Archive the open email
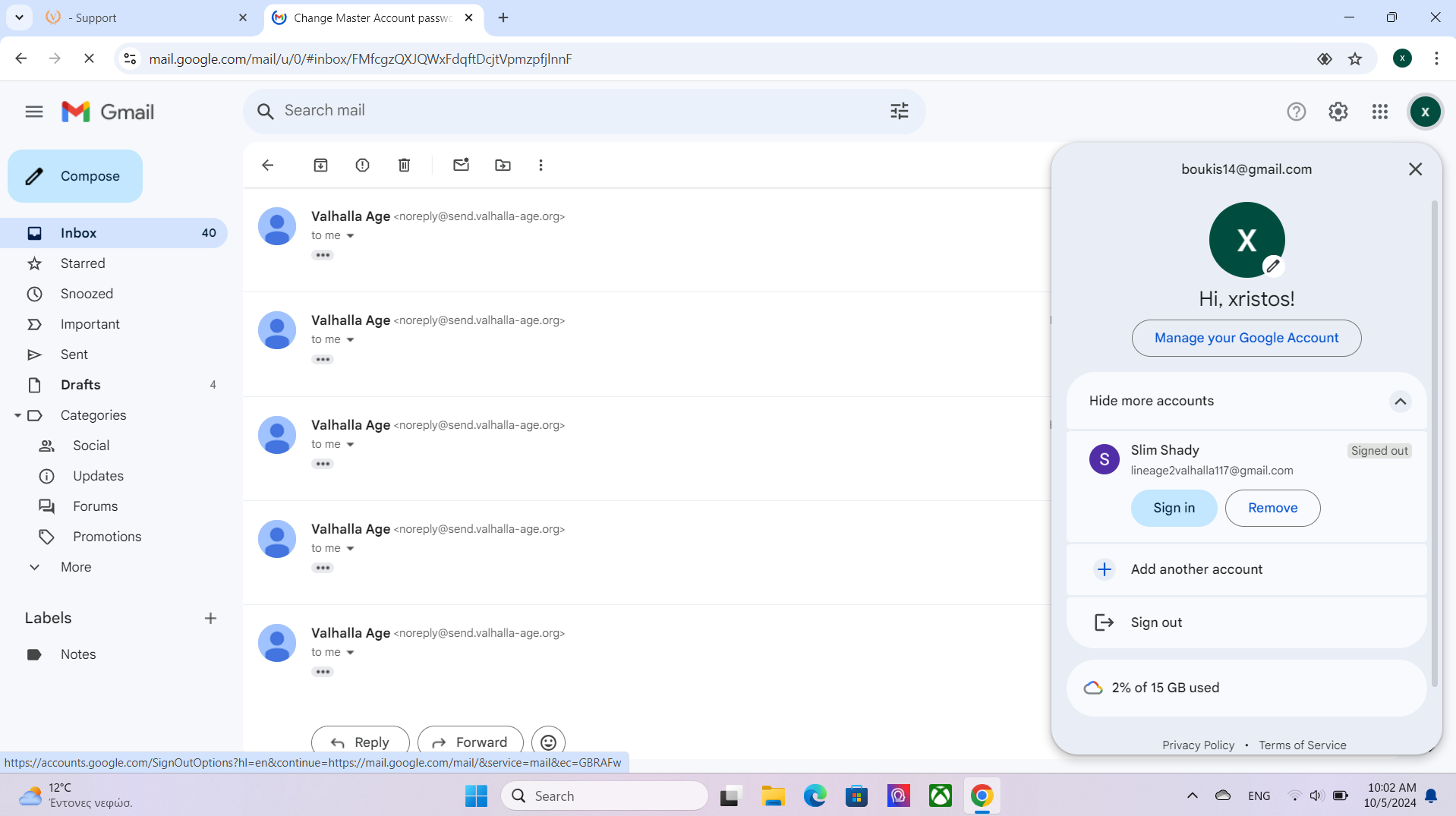Viewport: 1456px width, 816px height. [x=320, y=165]
